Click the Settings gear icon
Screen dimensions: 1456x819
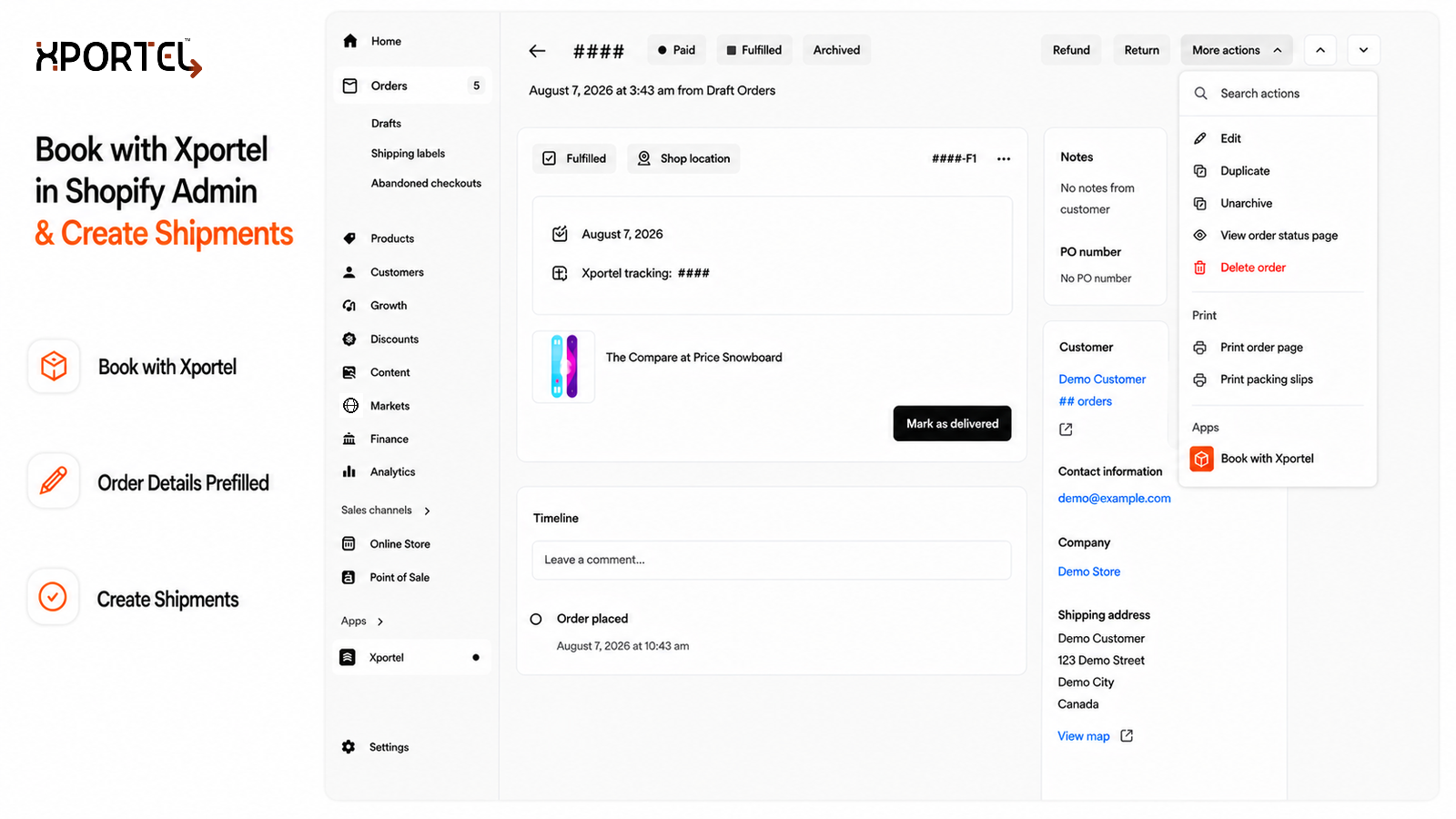click(349, 747)
